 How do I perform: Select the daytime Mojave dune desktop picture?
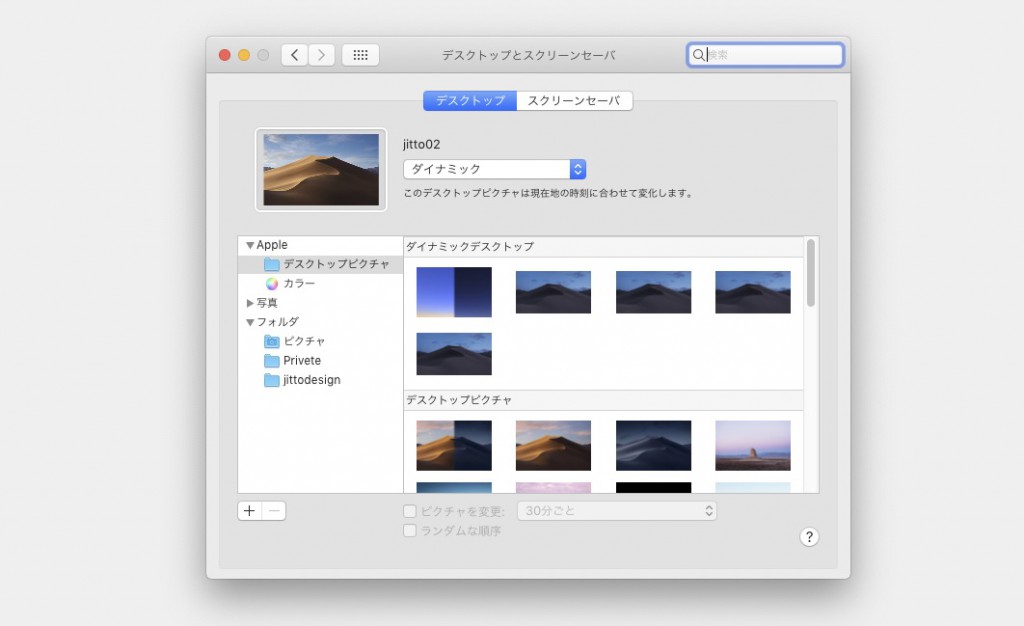553,445
